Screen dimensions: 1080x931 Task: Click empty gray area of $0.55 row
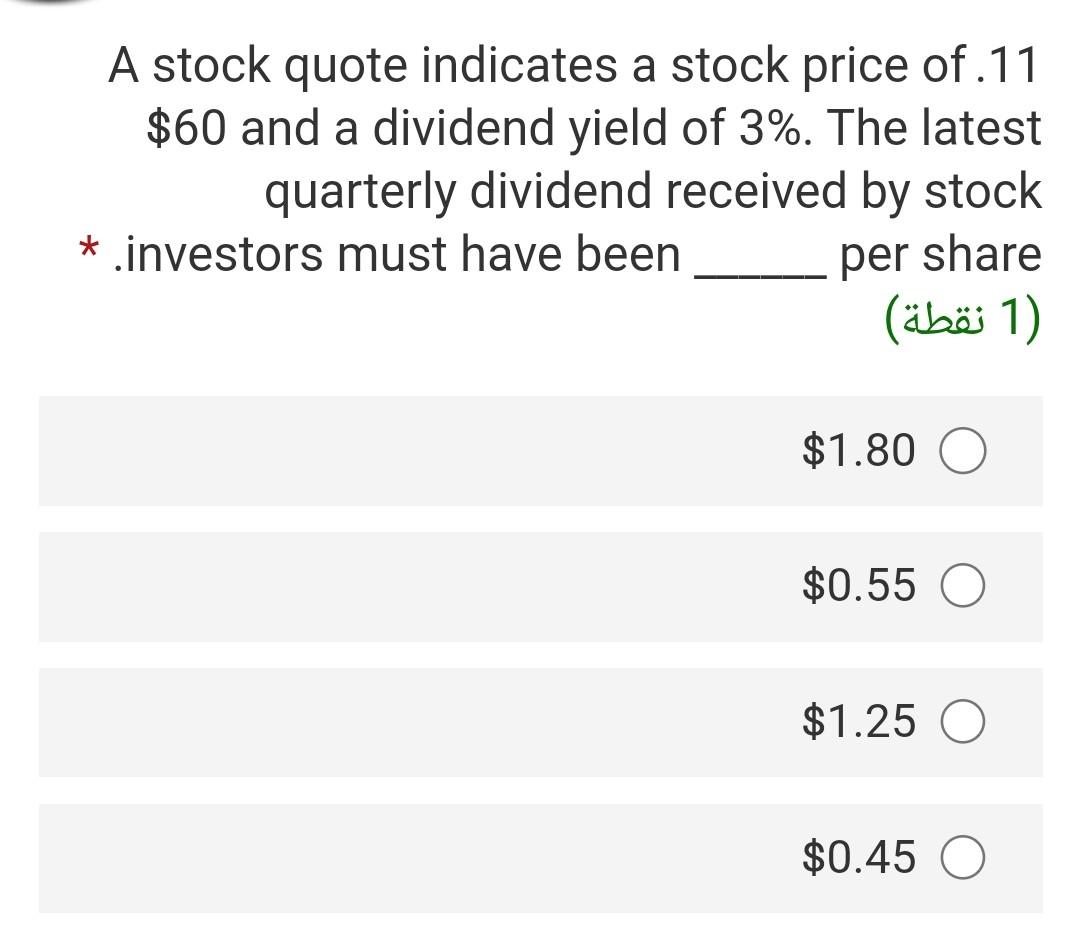(413, 586)
